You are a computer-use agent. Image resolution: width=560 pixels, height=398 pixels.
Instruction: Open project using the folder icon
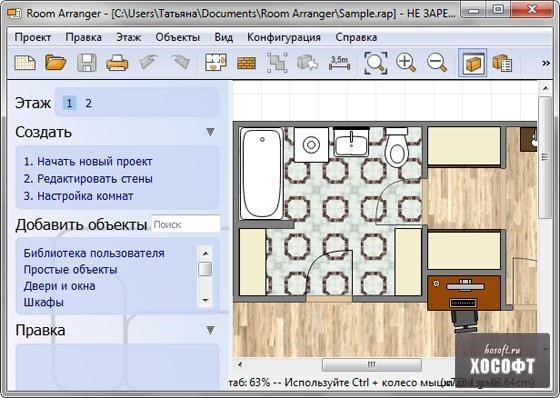tap(56, 63)
